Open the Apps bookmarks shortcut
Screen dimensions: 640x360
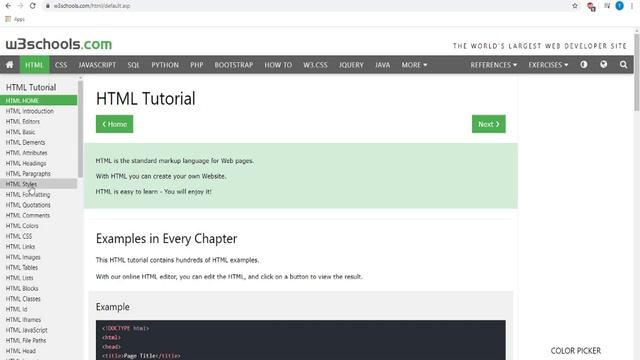[x=15, y=19]
